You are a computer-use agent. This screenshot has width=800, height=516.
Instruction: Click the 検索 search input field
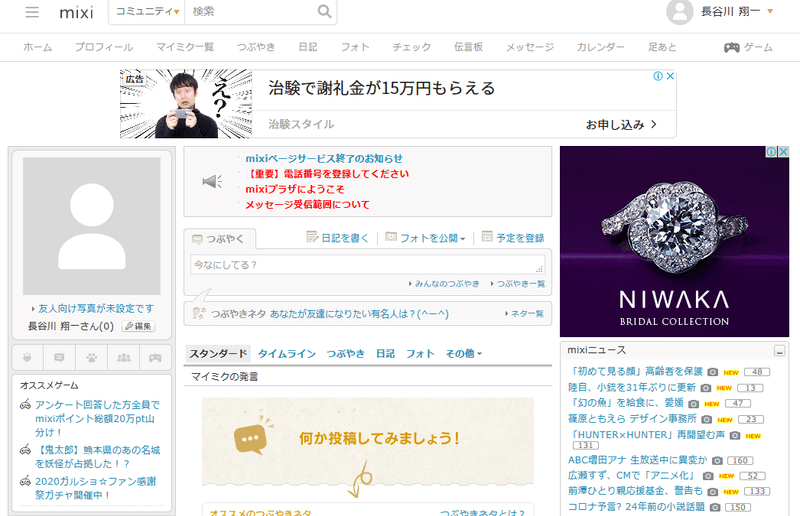pyautogui.click(x=250, y=12)
